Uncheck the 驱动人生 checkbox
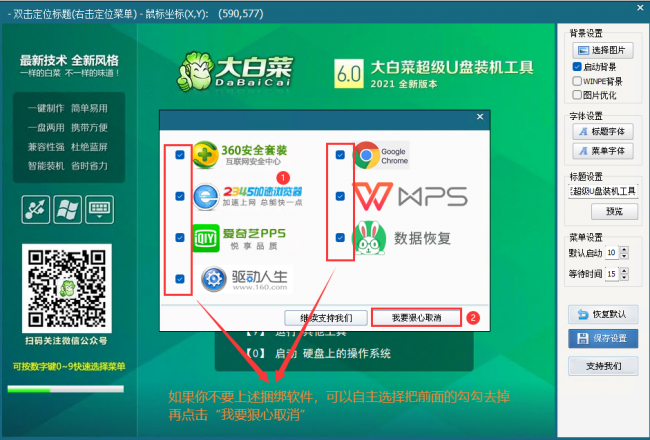 tap(179, 279)
